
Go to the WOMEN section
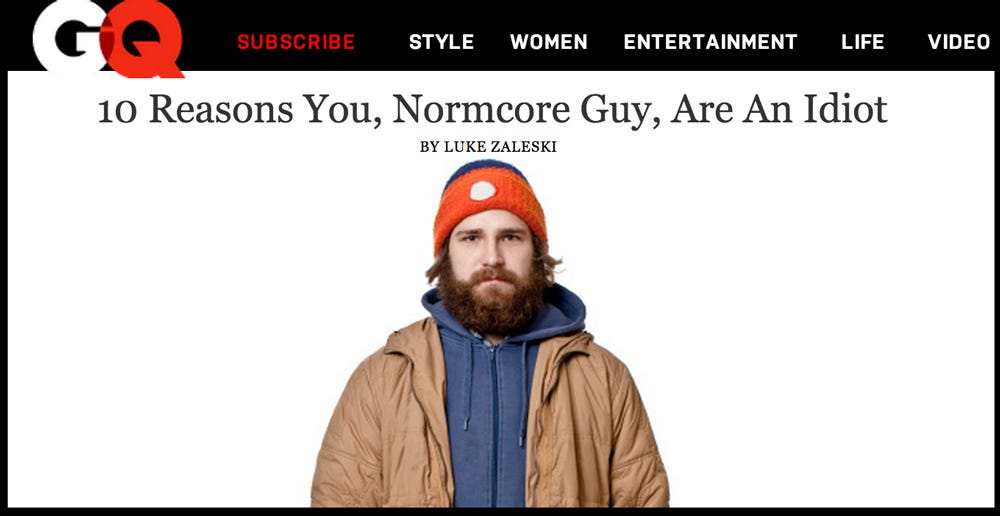pos(548,42)
